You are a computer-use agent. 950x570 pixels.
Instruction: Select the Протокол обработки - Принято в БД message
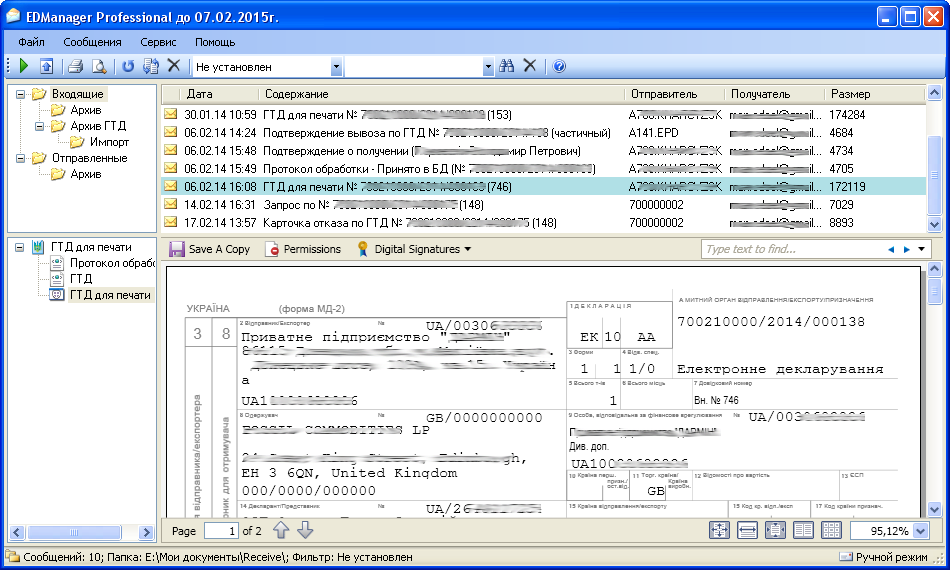(x=544, y=168)
